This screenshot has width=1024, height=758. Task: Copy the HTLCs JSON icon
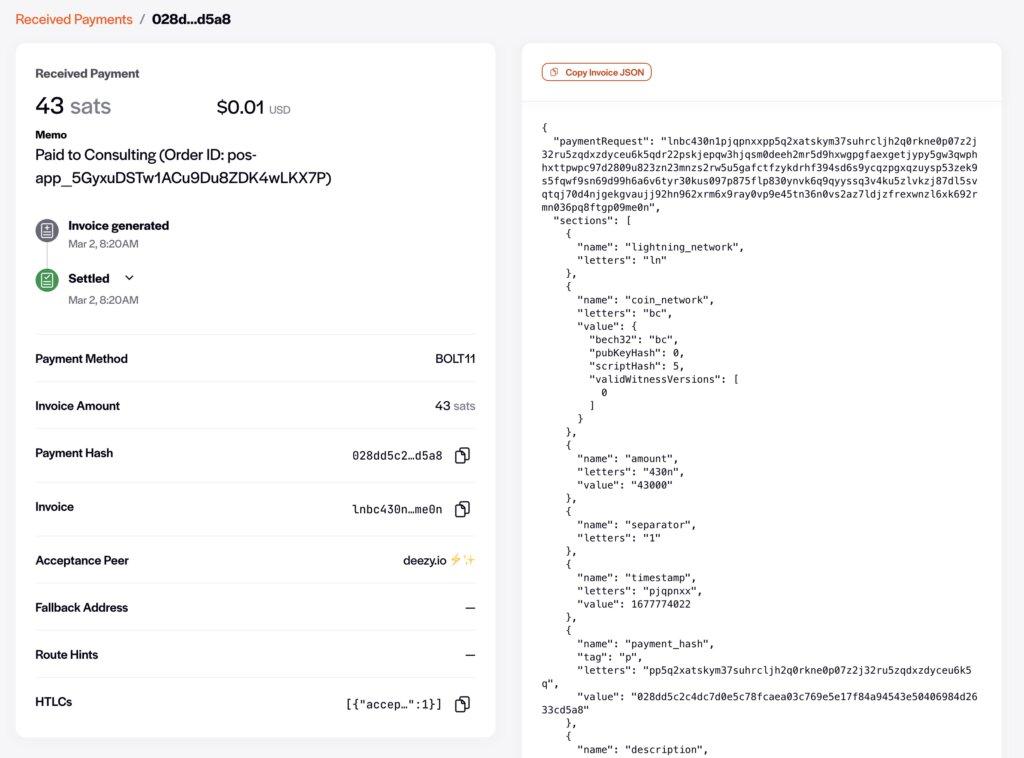462,704
